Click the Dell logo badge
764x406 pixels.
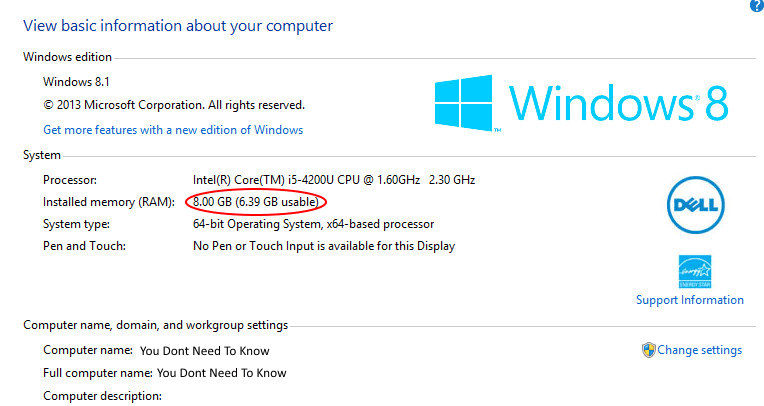[x=696, y=205]
